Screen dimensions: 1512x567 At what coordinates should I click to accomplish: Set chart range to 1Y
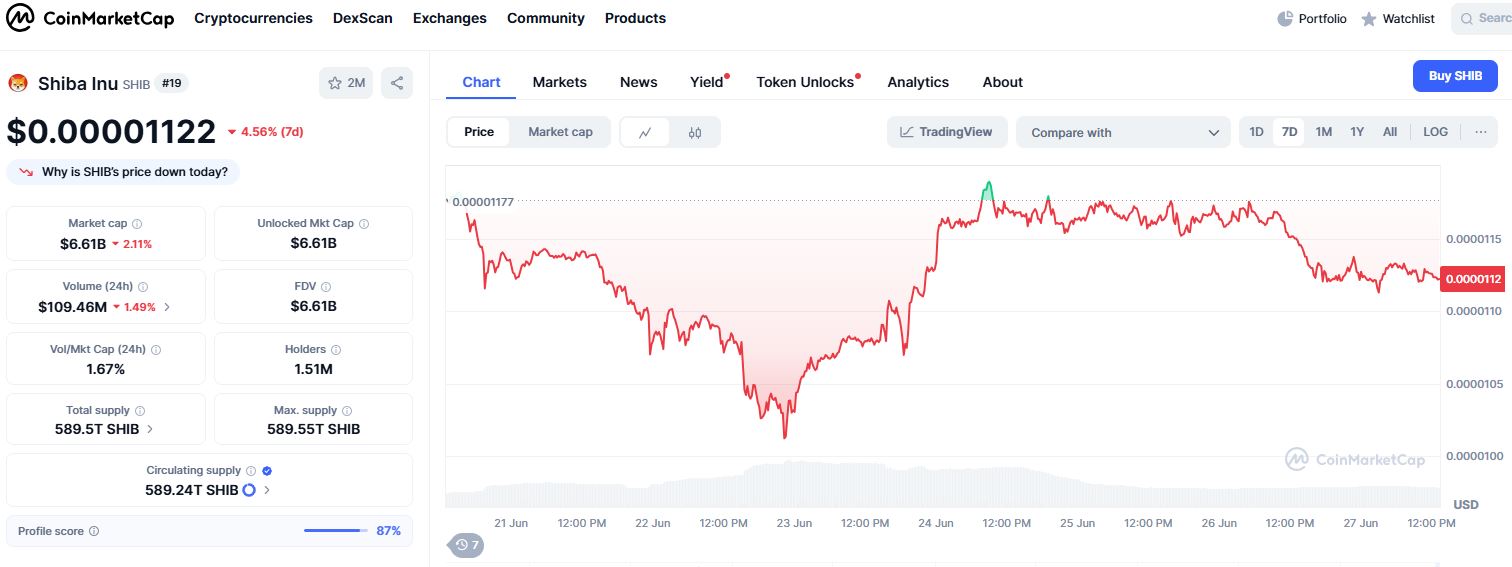click(1357, 132)
